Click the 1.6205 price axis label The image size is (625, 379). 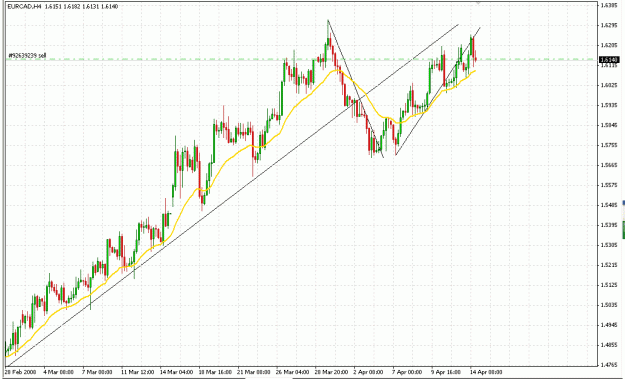[609, 45]
